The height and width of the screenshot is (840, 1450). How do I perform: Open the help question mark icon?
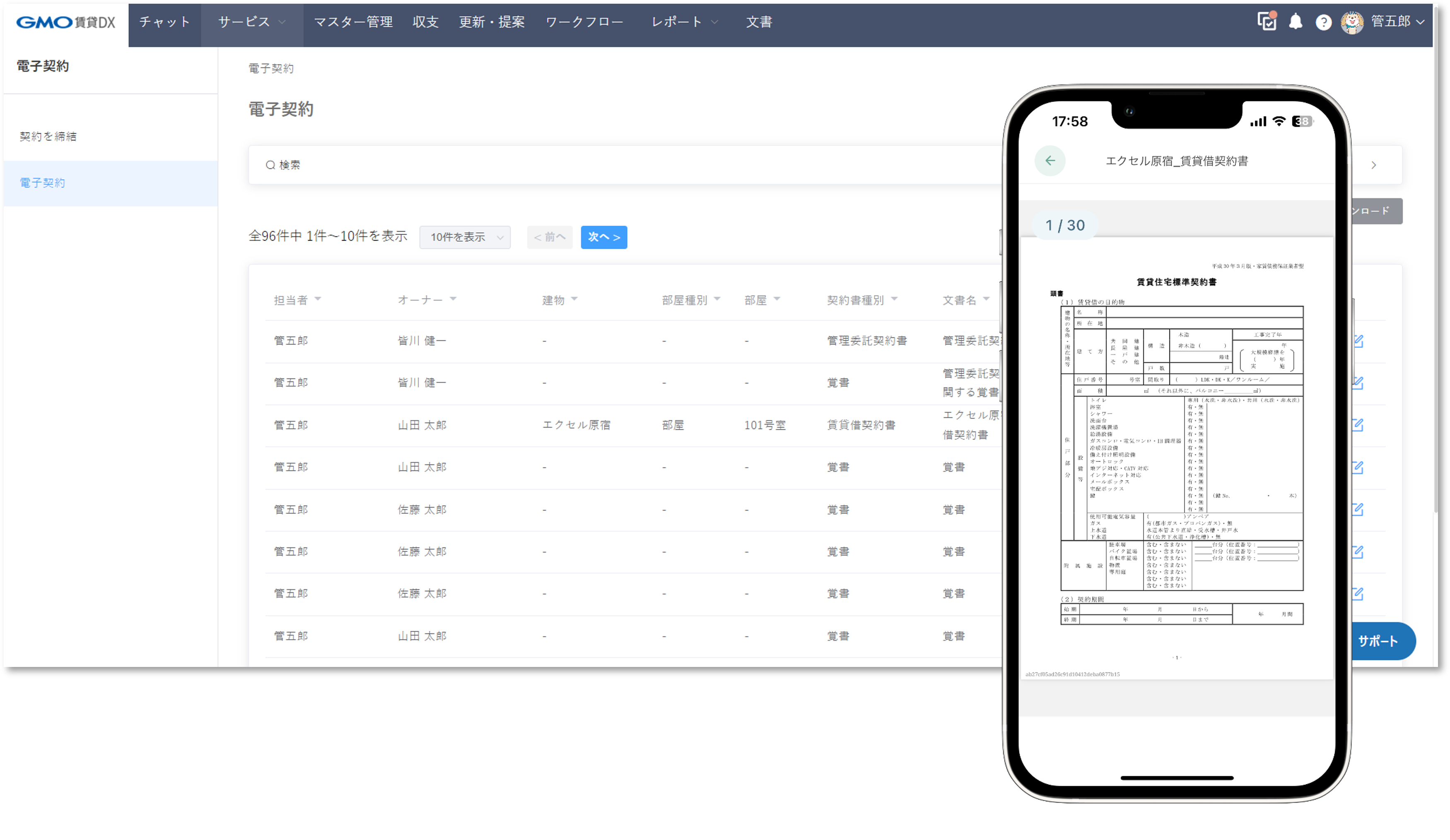[x=1323, y=22]
